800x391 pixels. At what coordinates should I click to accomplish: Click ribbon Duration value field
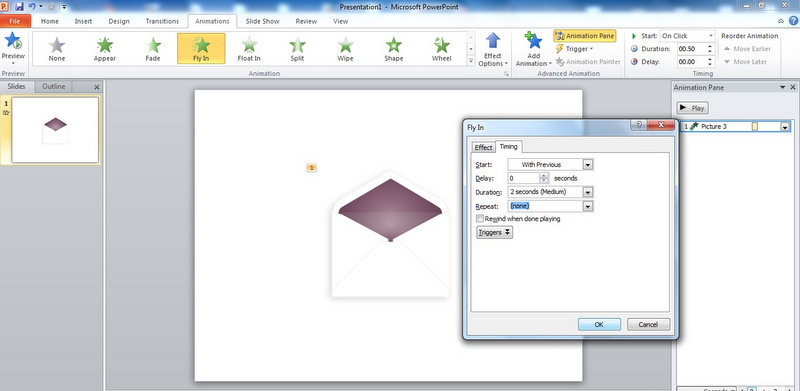(x=690, y=49)
